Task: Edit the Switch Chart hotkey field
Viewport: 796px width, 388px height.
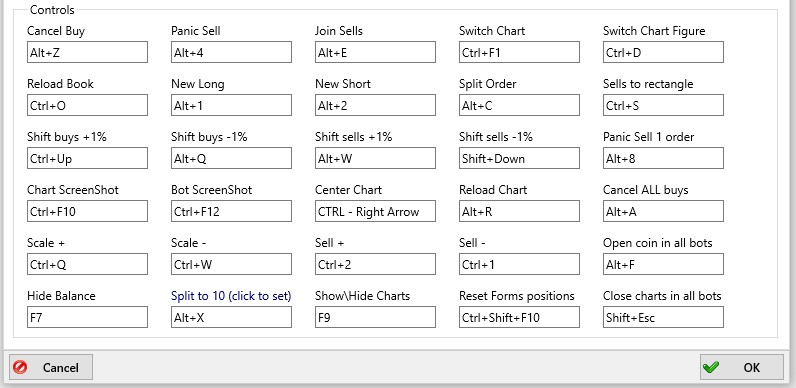Action: [x=519, y=52]
